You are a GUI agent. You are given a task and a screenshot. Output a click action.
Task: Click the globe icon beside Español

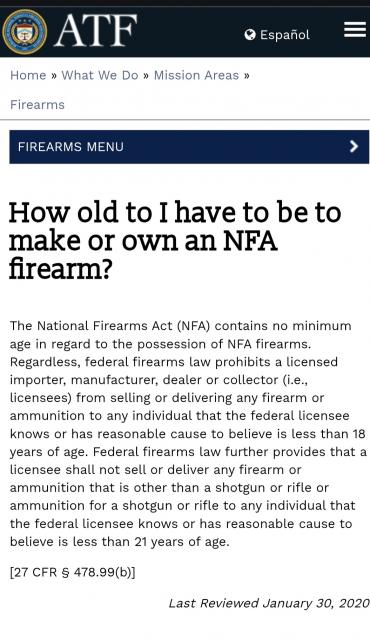click(250, 35)
